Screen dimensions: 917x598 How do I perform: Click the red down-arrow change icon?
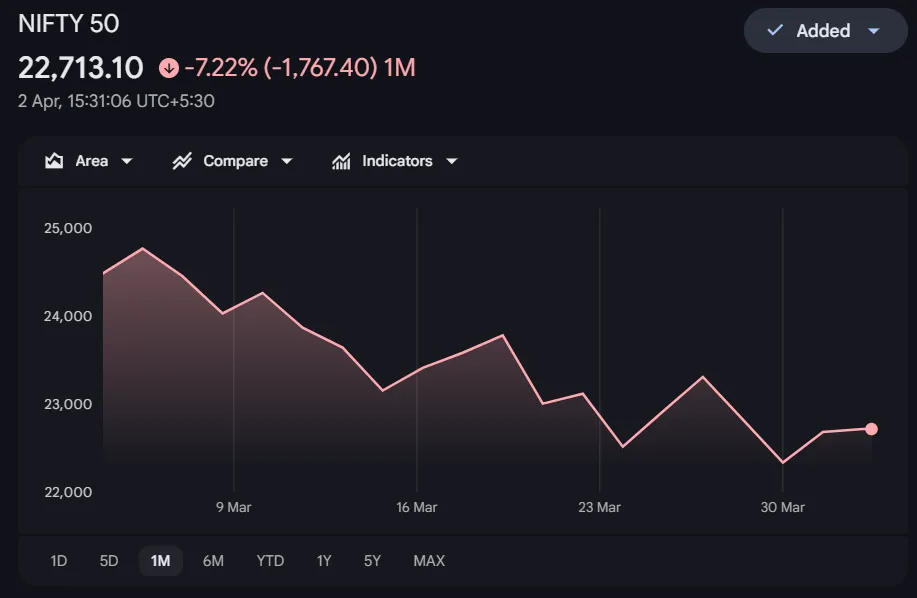[x=168, y=68]
